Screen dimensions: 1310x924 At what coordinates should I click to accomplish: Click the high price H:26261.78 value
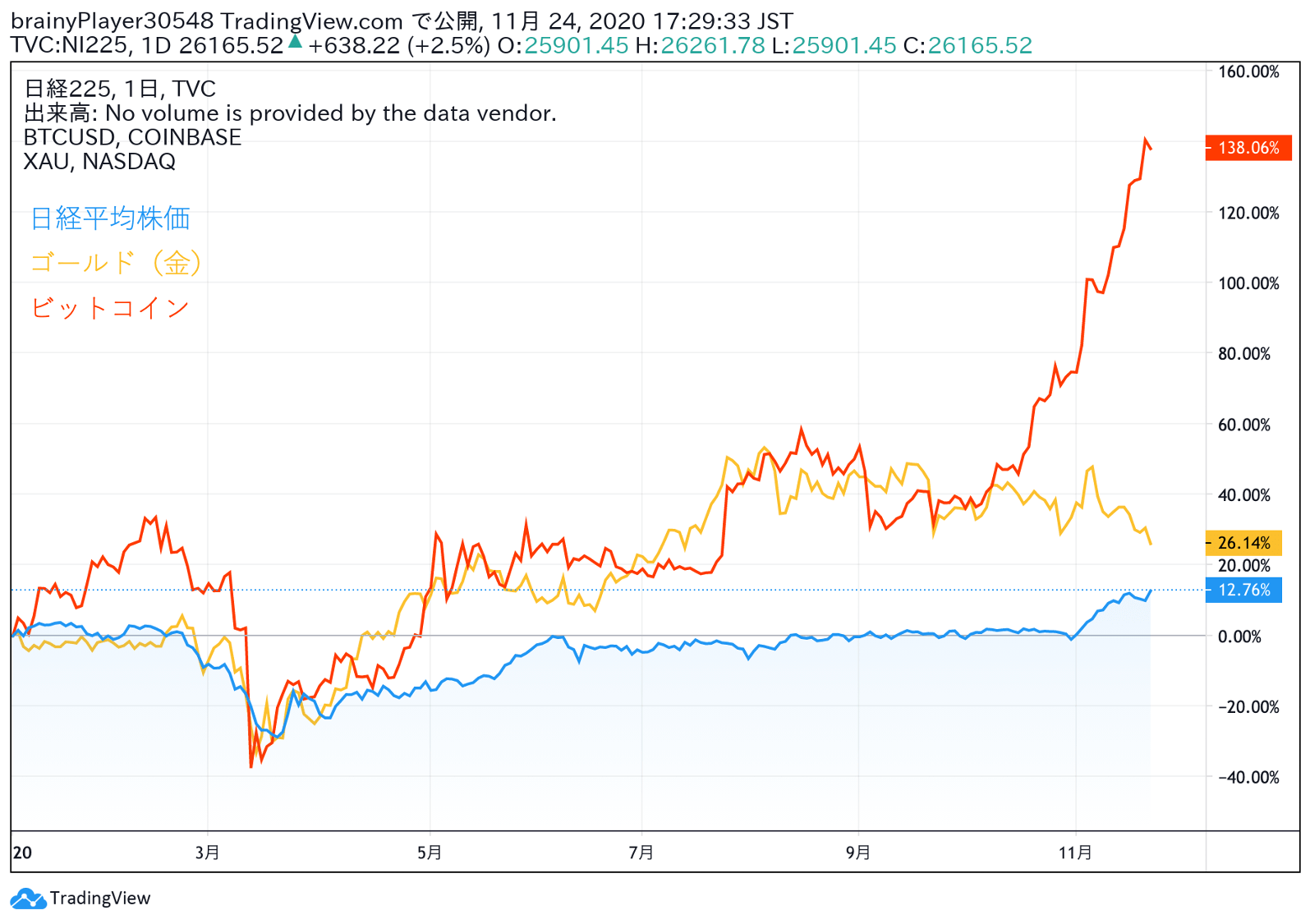[700, 45]
